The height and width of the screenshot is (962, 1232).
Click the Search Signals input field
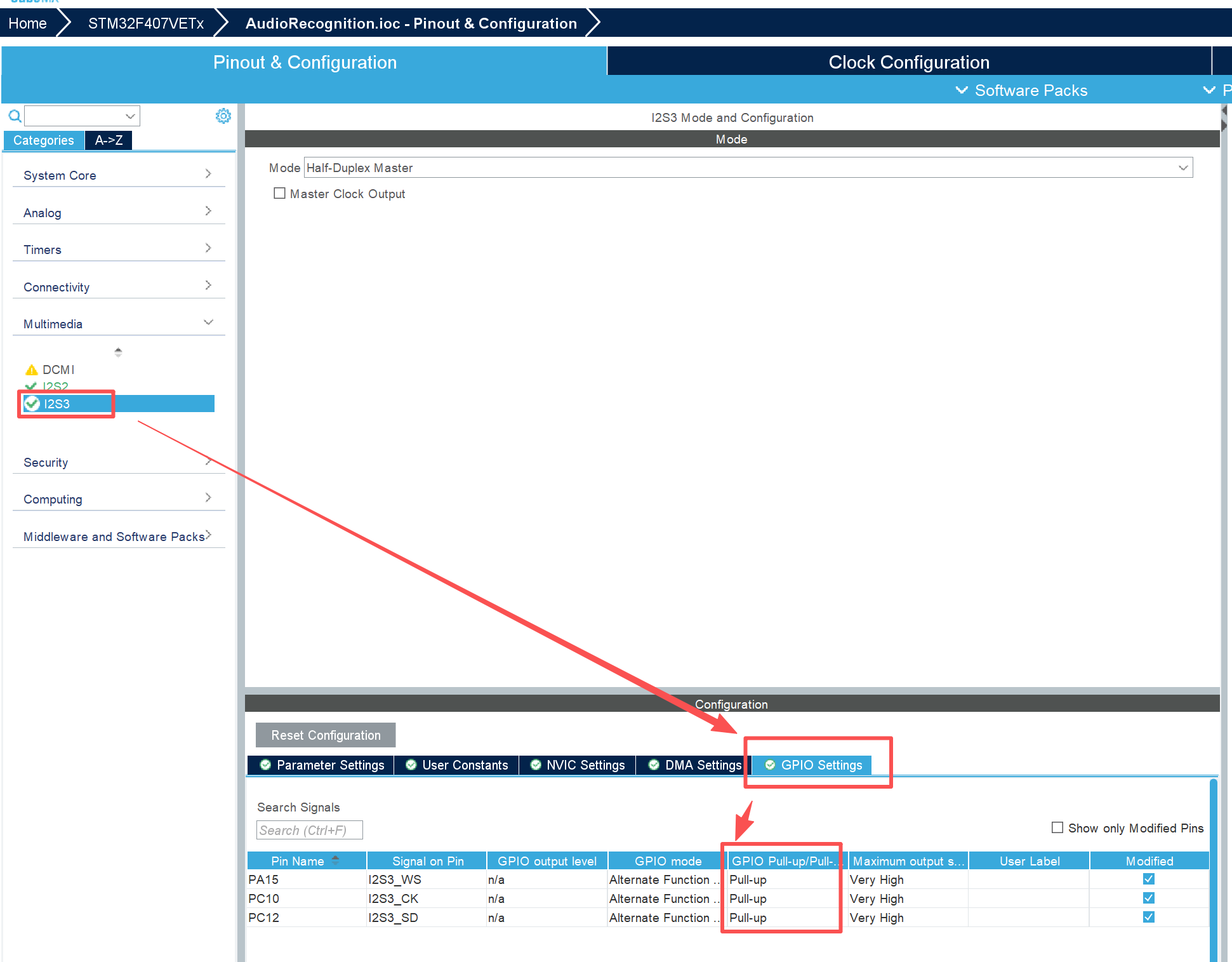(x=309, y=830)
